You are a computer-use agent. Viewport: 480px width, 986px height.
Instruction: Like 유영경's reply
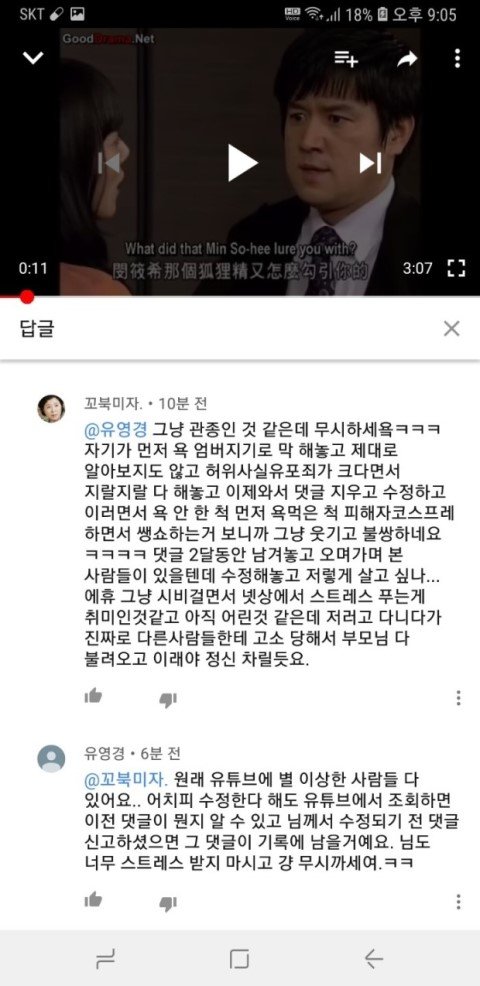[94, 900]
